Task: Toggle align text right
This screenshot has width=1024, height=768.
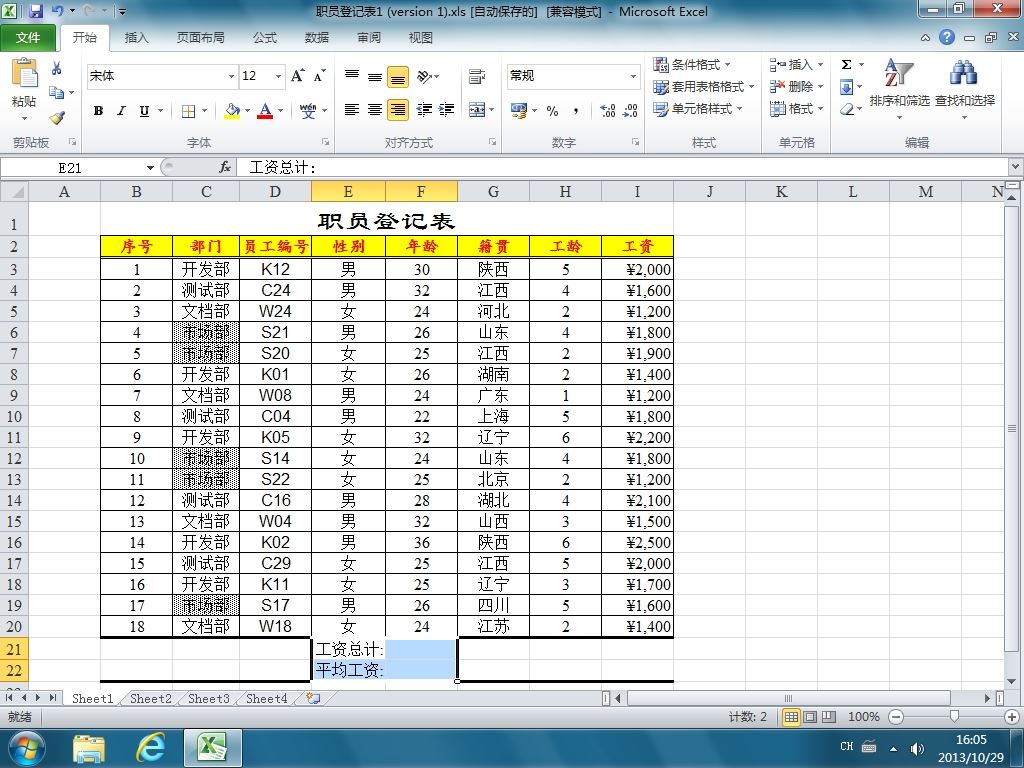Action: click(x=398, y=110)
